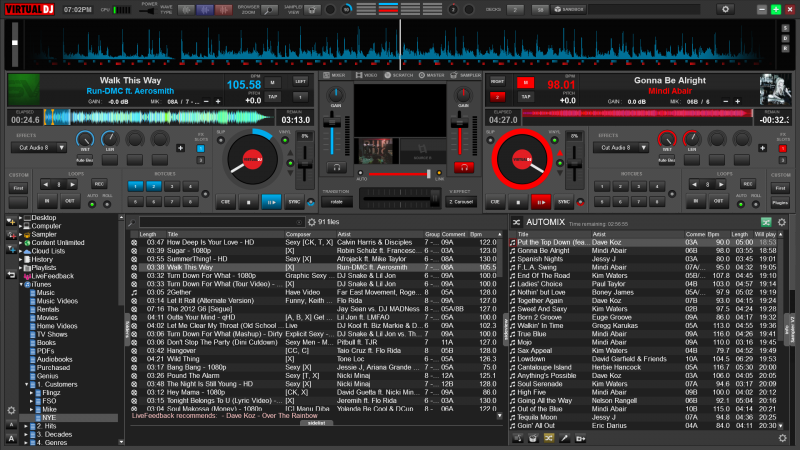Image resolution: width=800 pixels, height=450 pixels.
Task: Open the sidebar settings gear at bottom-left
Action: (x=11, y=410)
